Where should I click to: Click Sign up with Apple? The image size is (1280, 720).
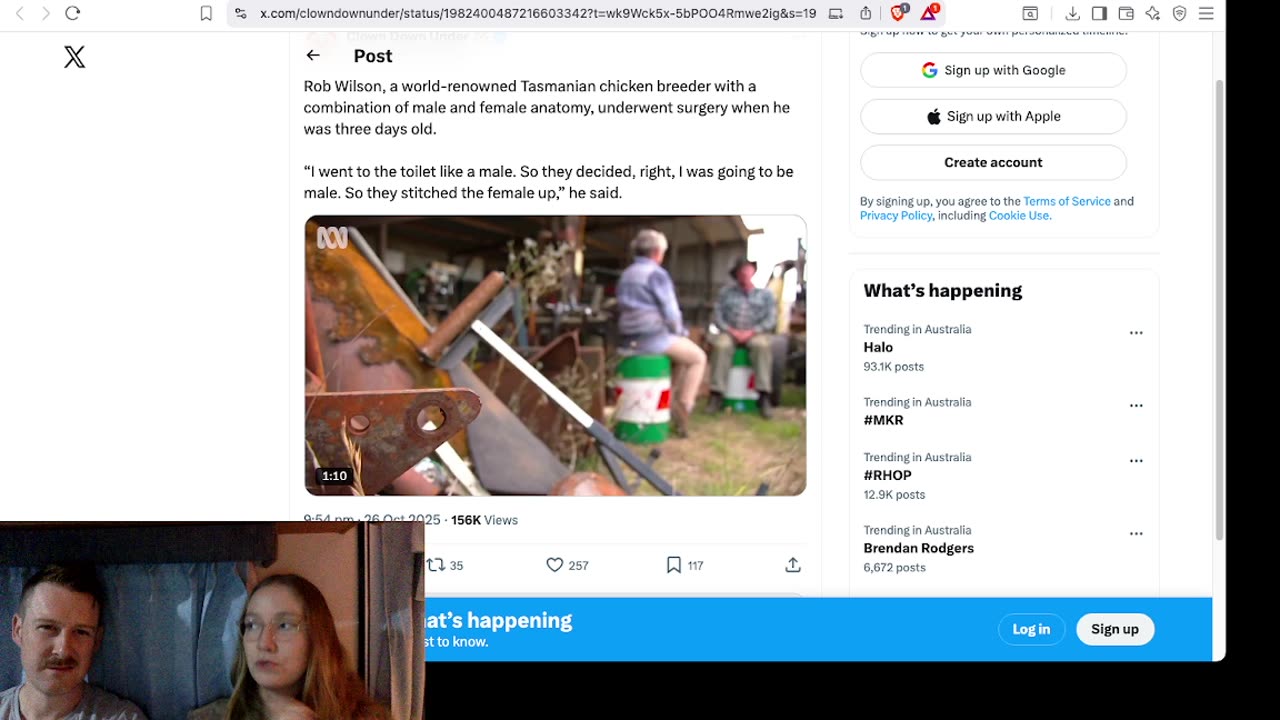click(x=993, y=116)
